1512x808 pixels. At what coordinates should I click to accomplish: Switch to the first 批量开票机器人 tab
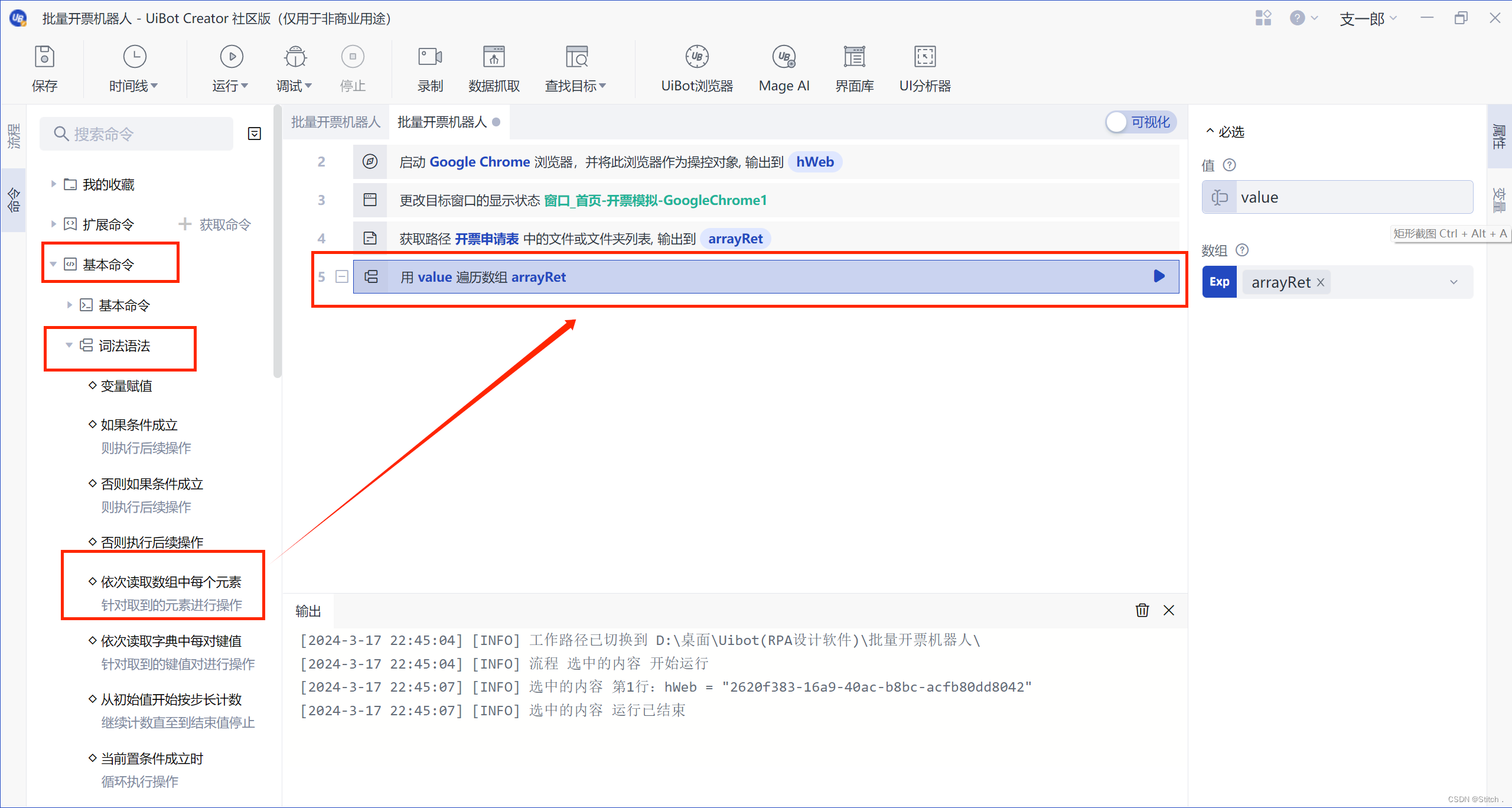335,122
